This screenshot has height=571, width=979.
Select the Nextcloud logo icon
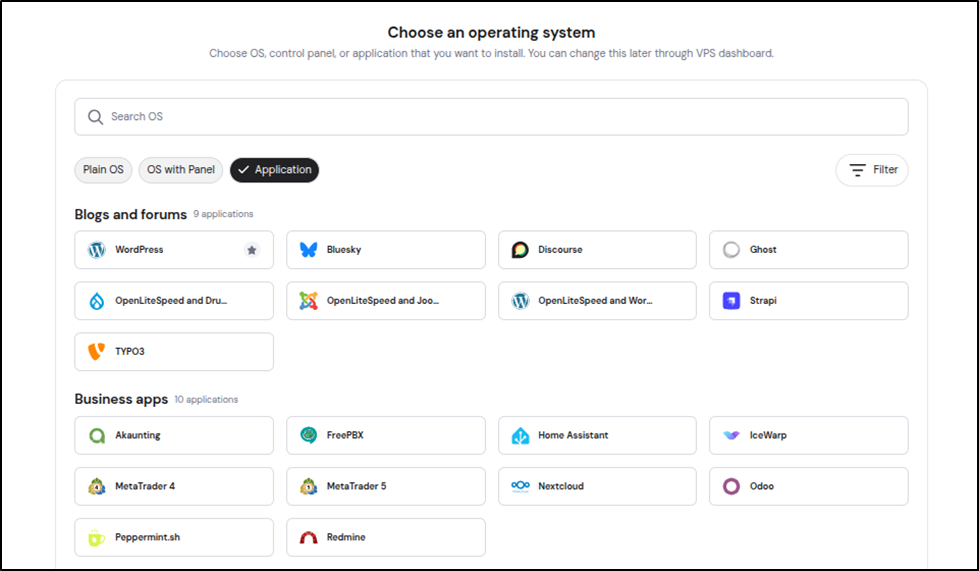click(520, 486)
